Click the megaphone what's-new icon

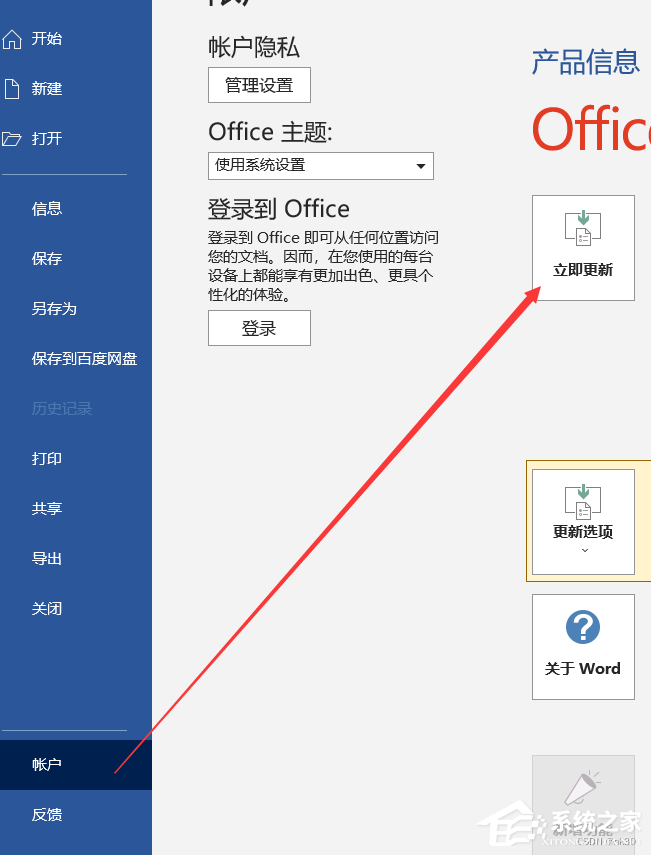[x=583, y=788]
